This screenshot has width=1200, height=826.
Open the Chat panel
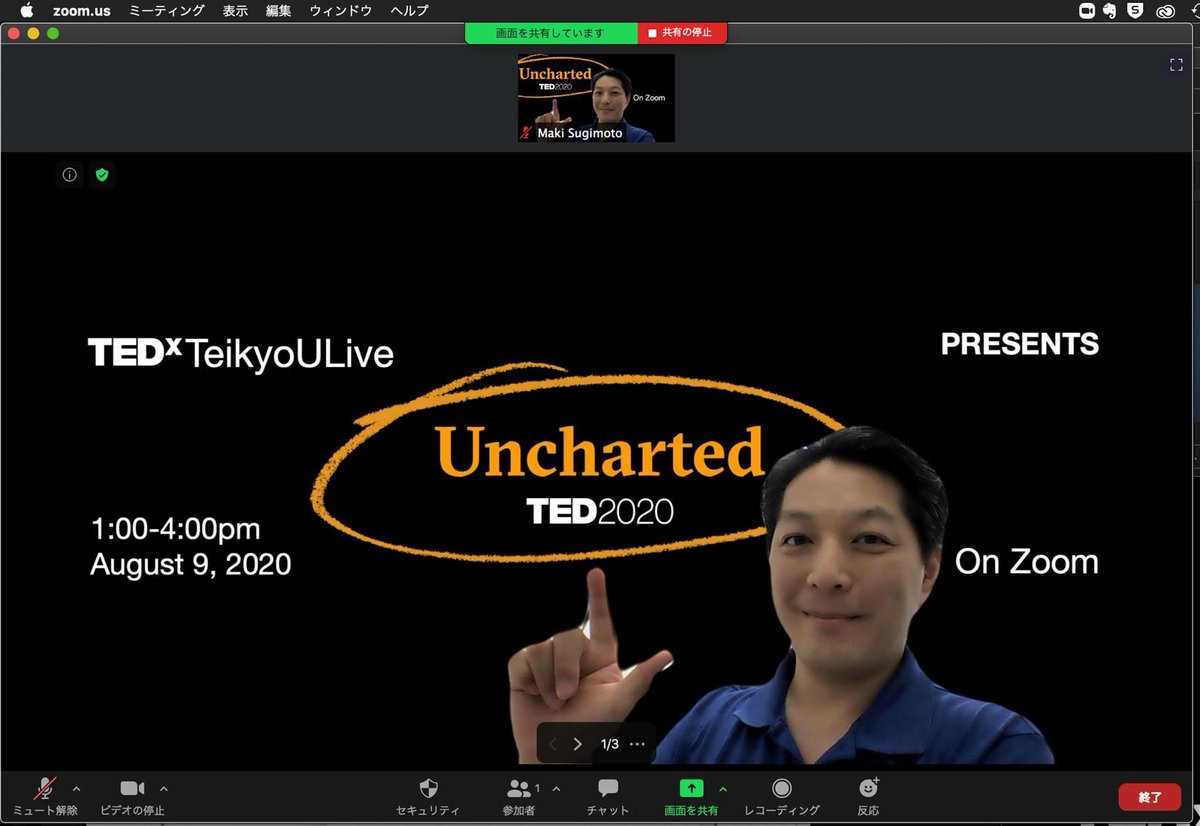click(x=606, y=793)
